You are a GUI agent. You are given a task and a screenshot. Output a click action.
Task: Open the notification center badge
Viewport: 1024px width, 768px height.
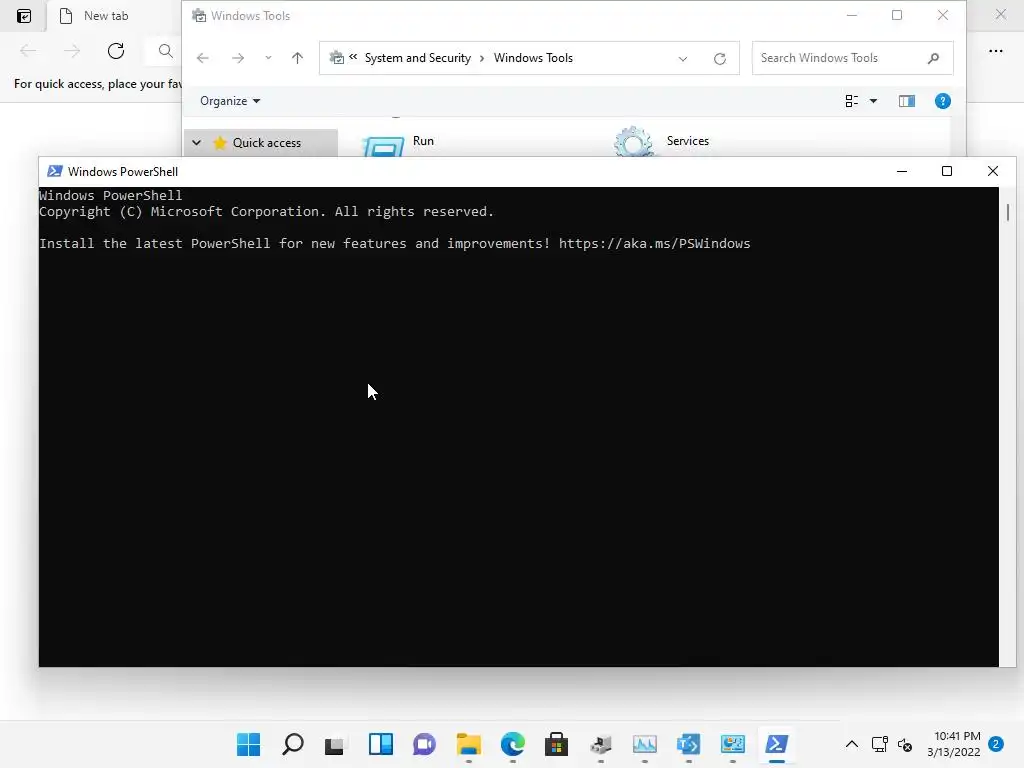click(996, 744)
